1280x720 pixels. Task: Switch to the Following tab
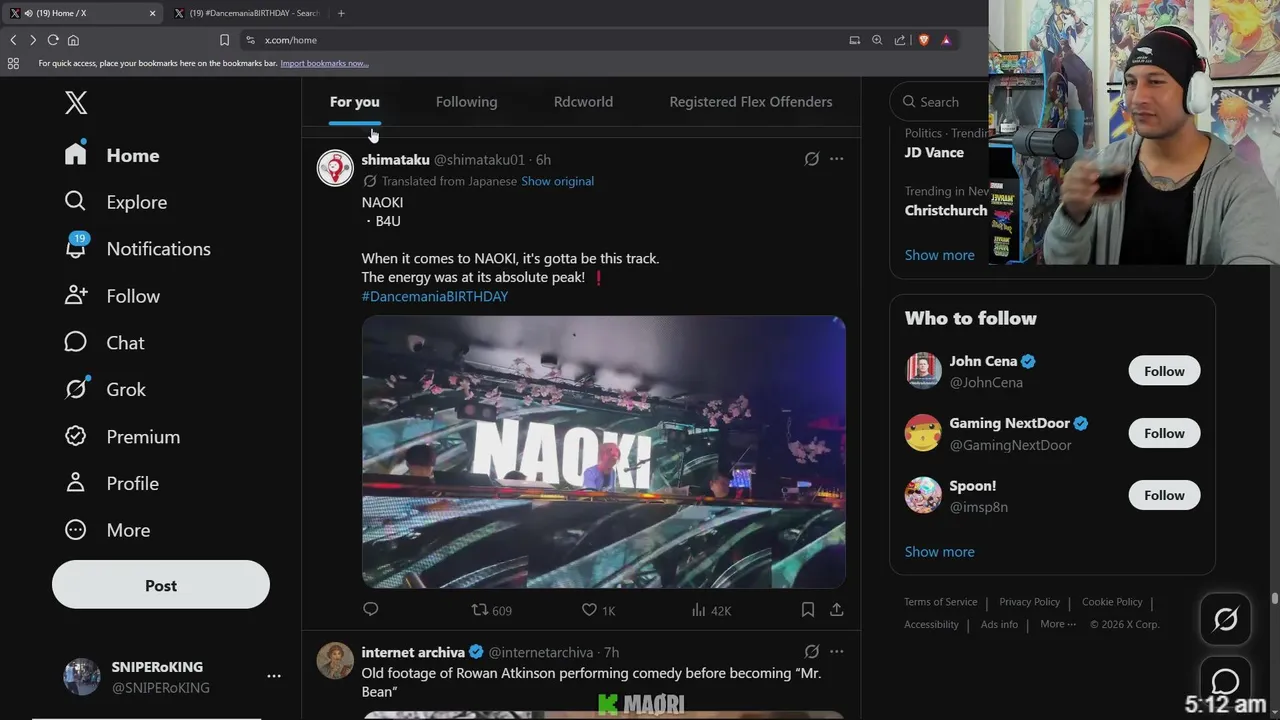[x=466, y=102]
